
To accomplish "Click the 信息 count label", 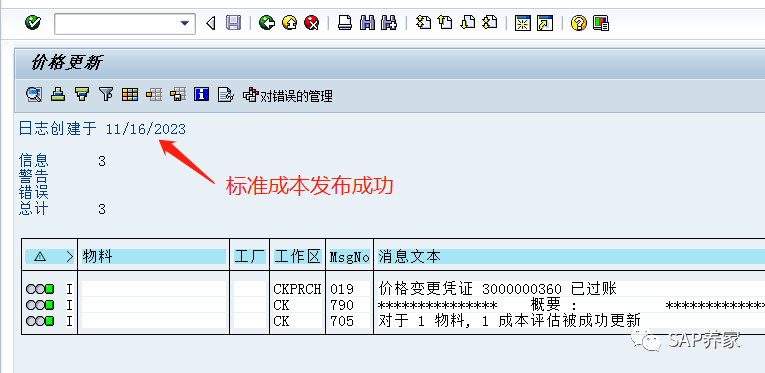I will [x=34, y=160].
